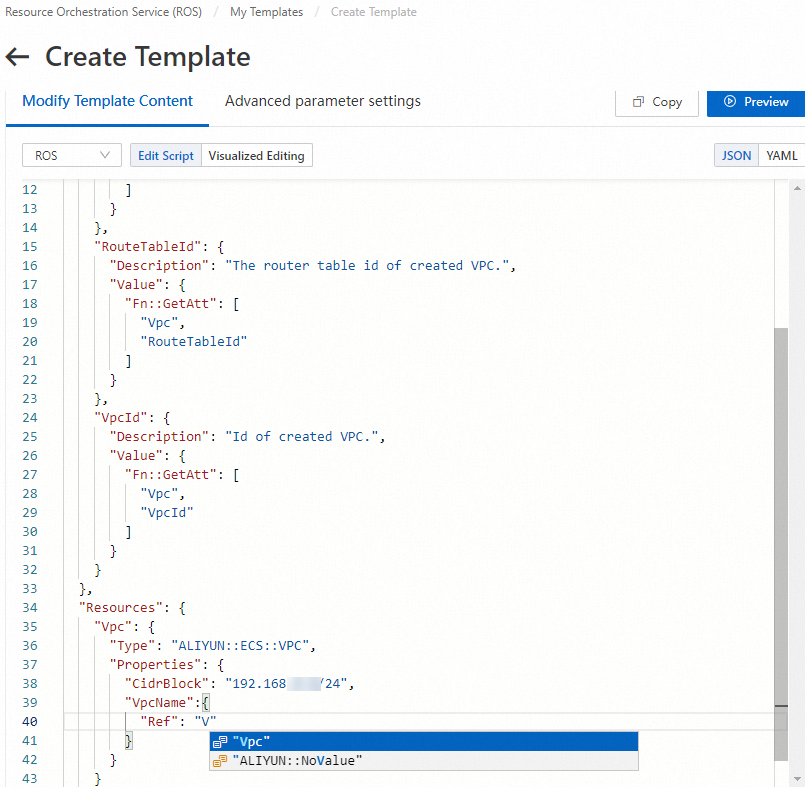The width and height of the screenshot is (805, 787).
Task: Switch to Edit Script mode
Action: click(165, 155)
